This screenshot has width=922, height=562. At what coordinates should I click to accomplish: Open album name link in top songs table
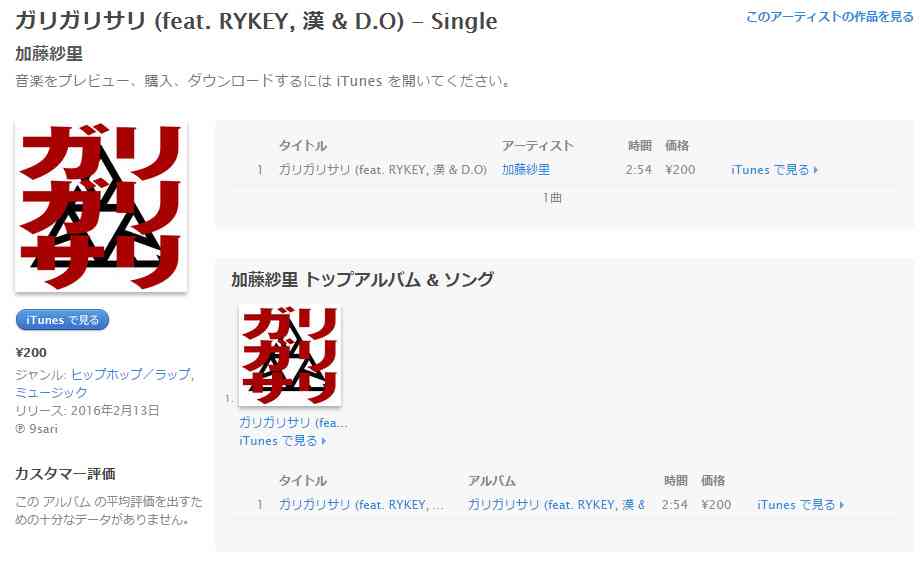(x=556, y=504)
